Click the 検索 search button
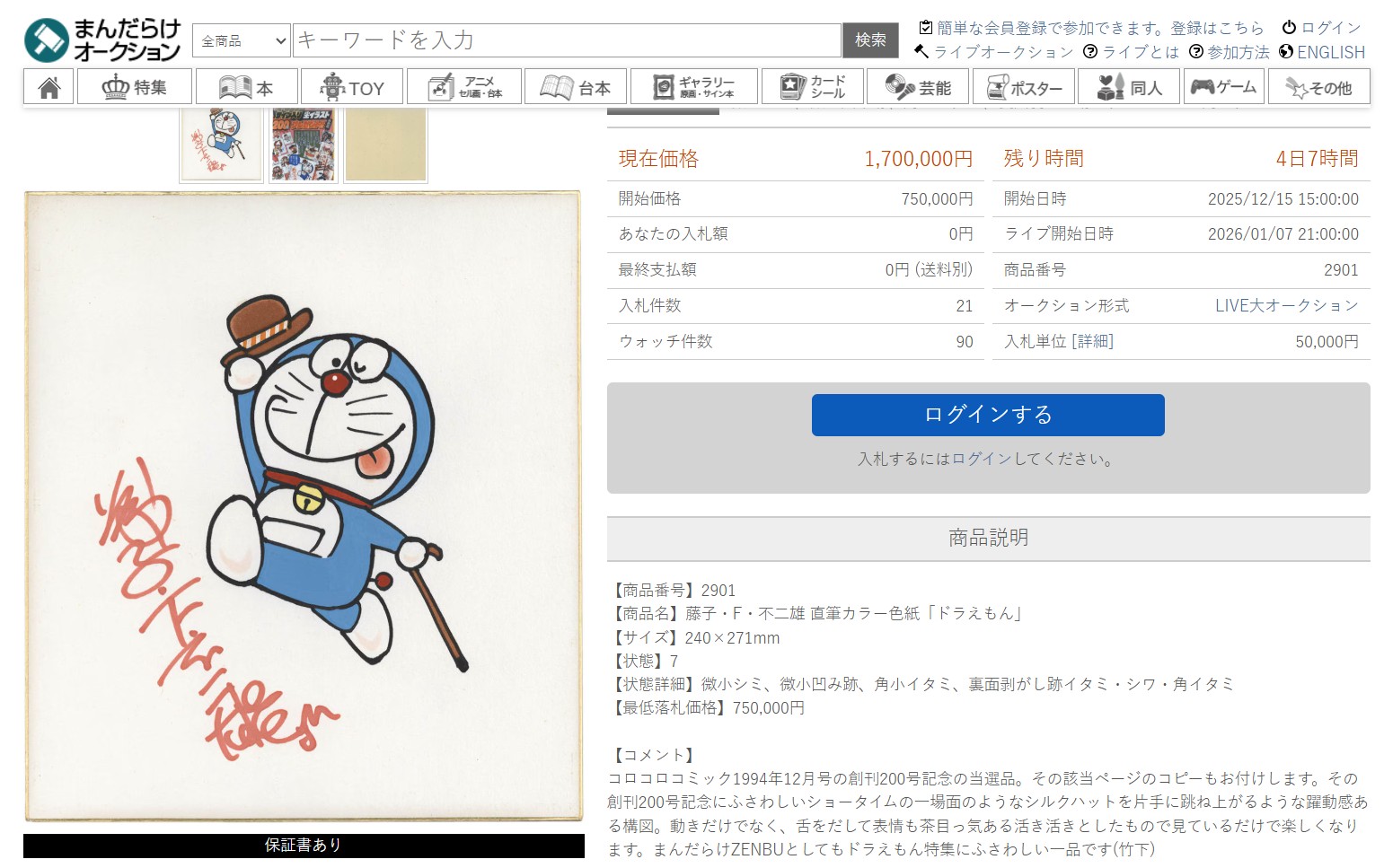This screenshot has height=868, width=1384. coord(869,40)
